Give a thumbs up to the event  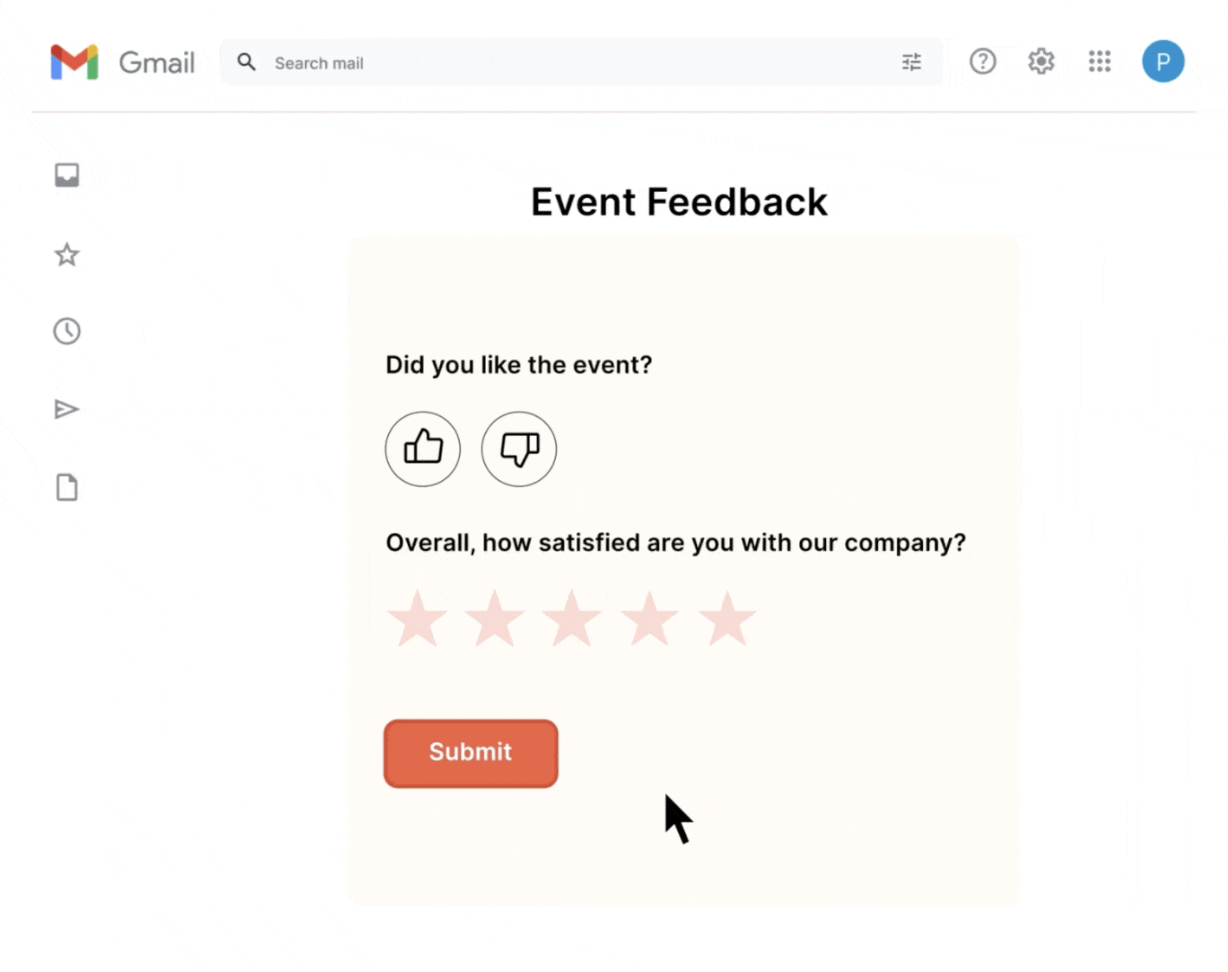point(422,449)
